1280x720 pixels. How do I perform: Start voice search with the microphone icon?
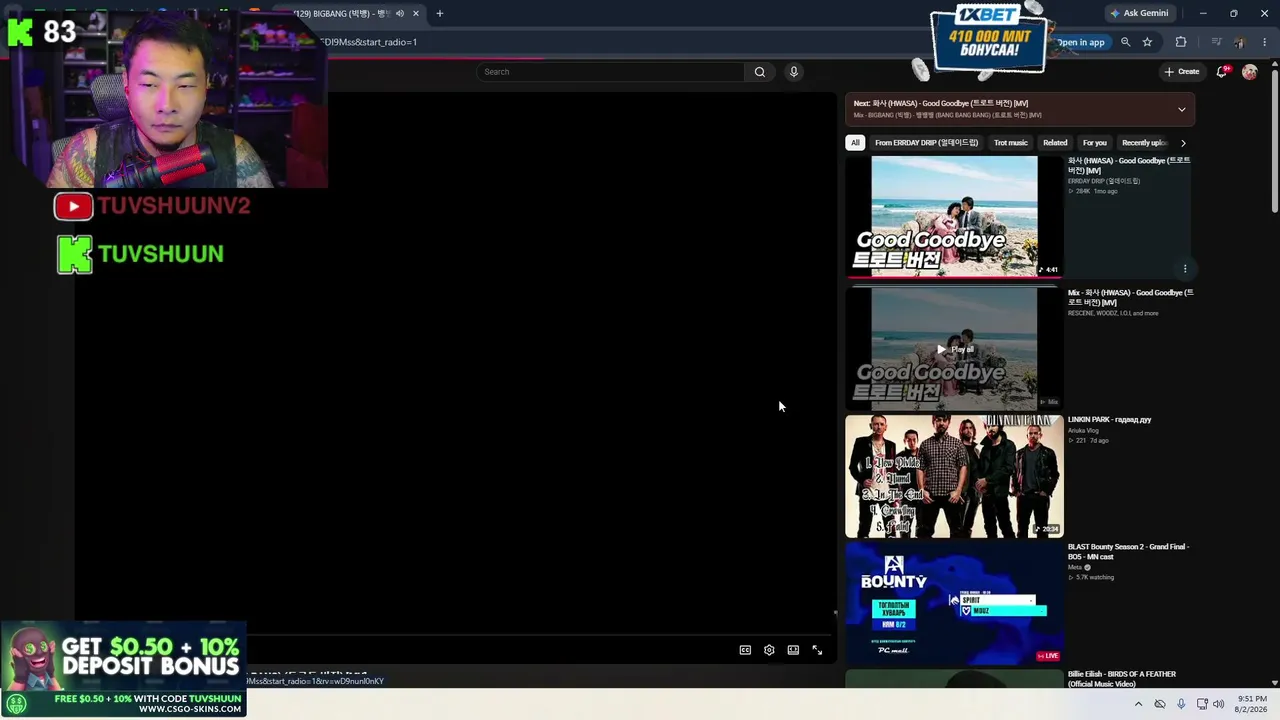794,72
